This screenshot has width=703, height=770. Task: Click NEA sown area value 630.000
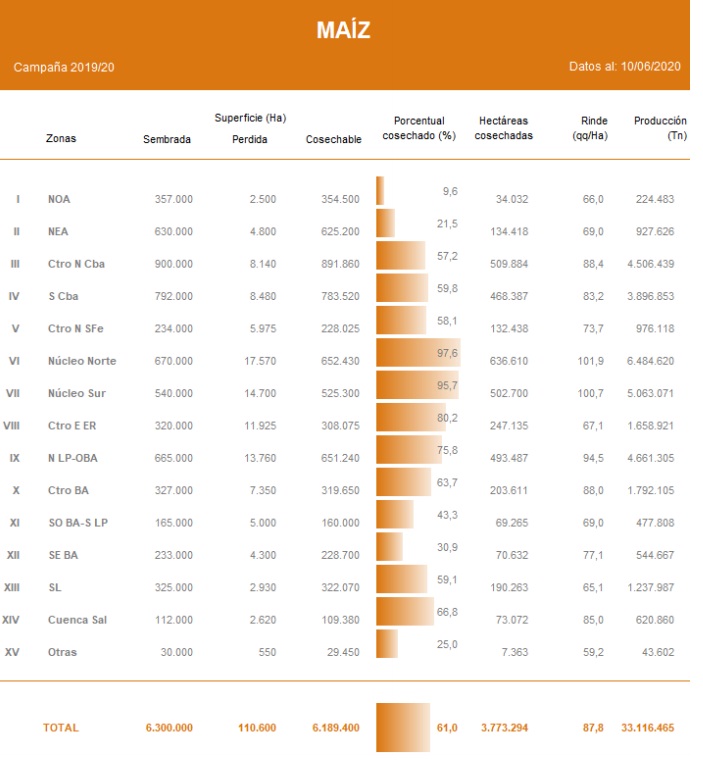tap(173, 232)
